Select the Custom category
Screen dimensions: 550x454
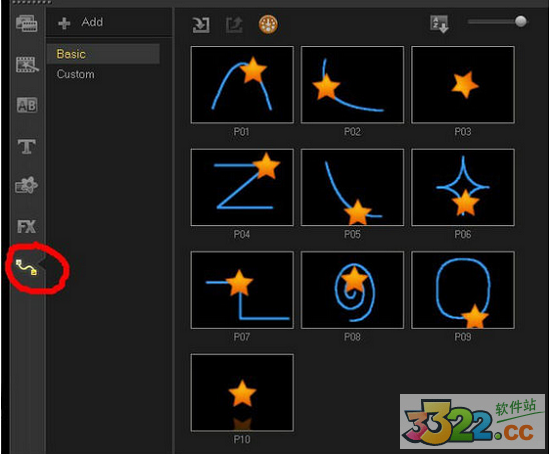click(75, 74)
